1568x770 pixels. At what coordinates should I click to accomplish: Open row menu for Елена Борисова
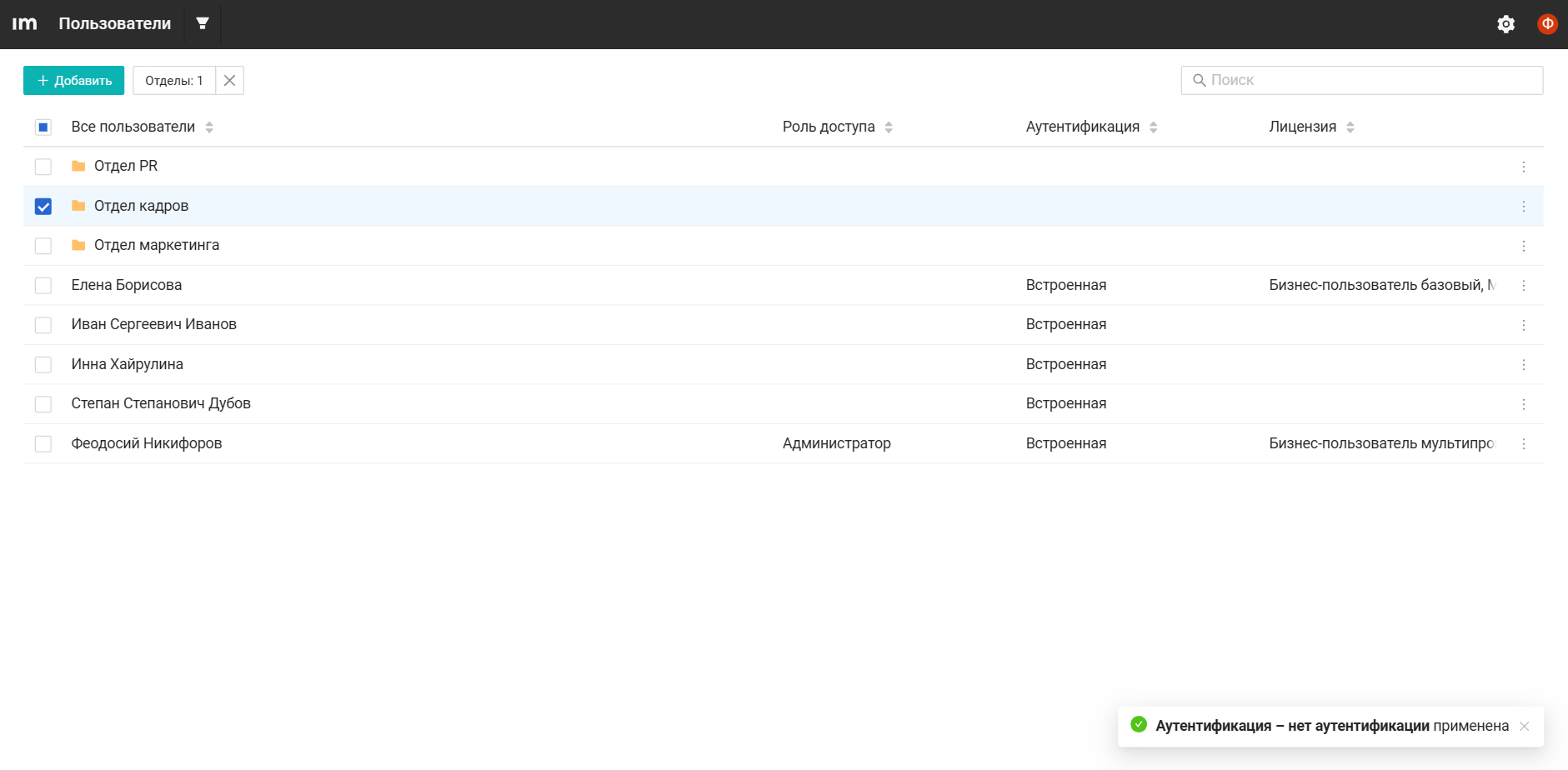pos(1524,285)
